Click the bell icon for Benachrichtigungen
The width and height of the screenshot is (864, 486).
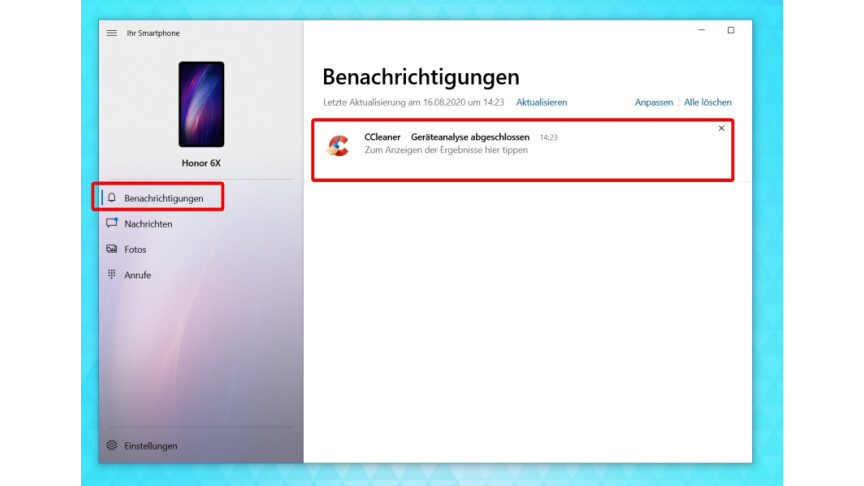(x=112, y=197)
